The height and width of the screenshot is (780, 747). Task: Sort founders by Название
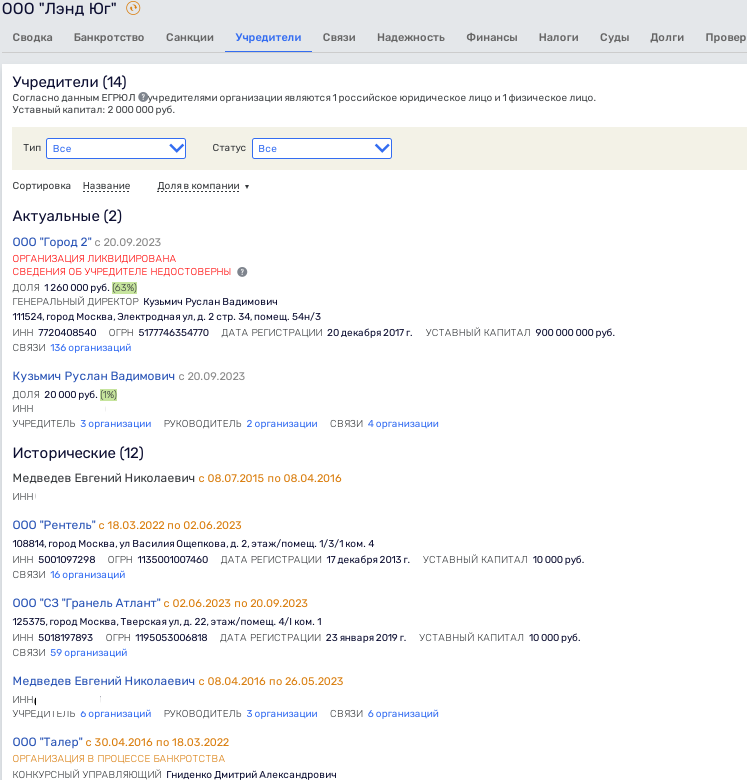click(106, 186)
